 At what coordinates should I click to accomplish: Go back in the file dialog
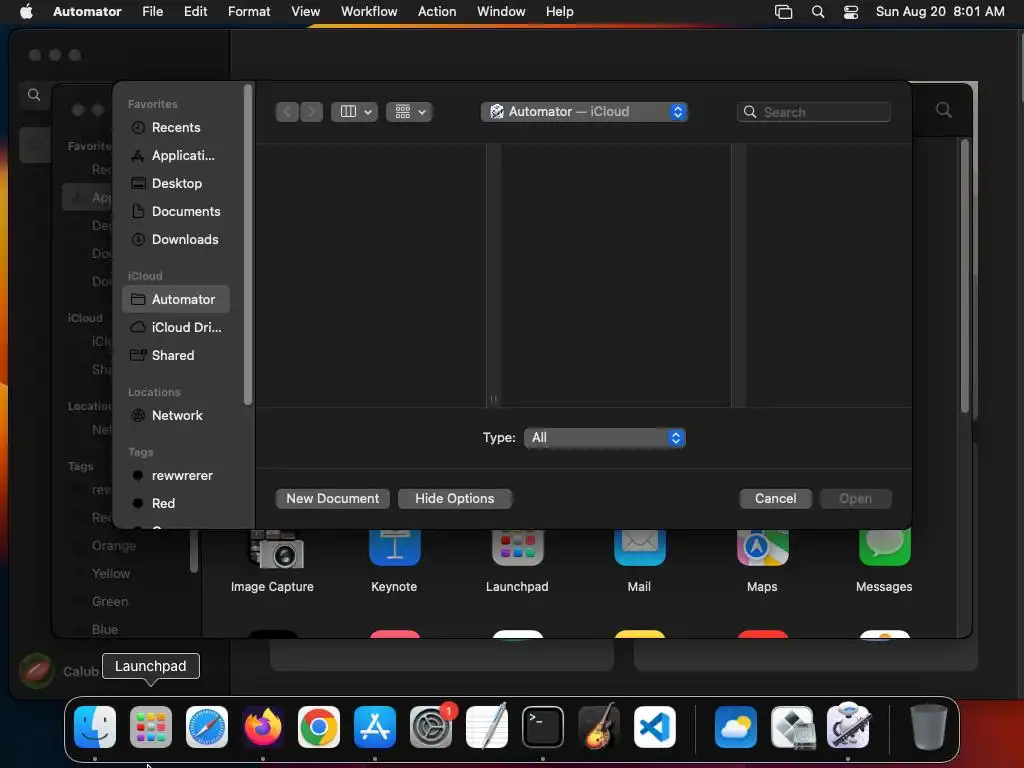pyautogui.click(x=287, y=112)
